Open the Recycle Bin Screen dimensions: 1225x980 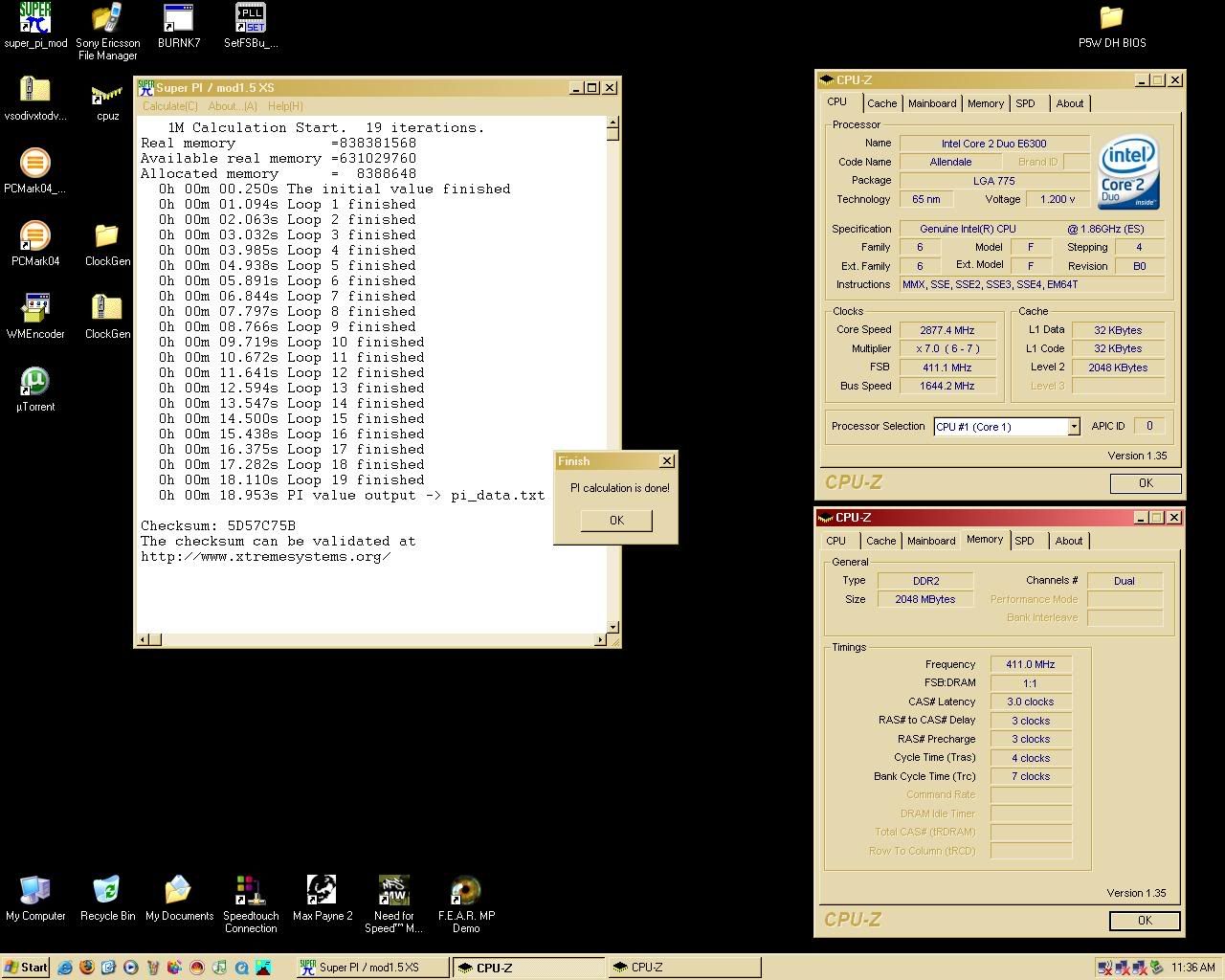(x=107, y=891)
